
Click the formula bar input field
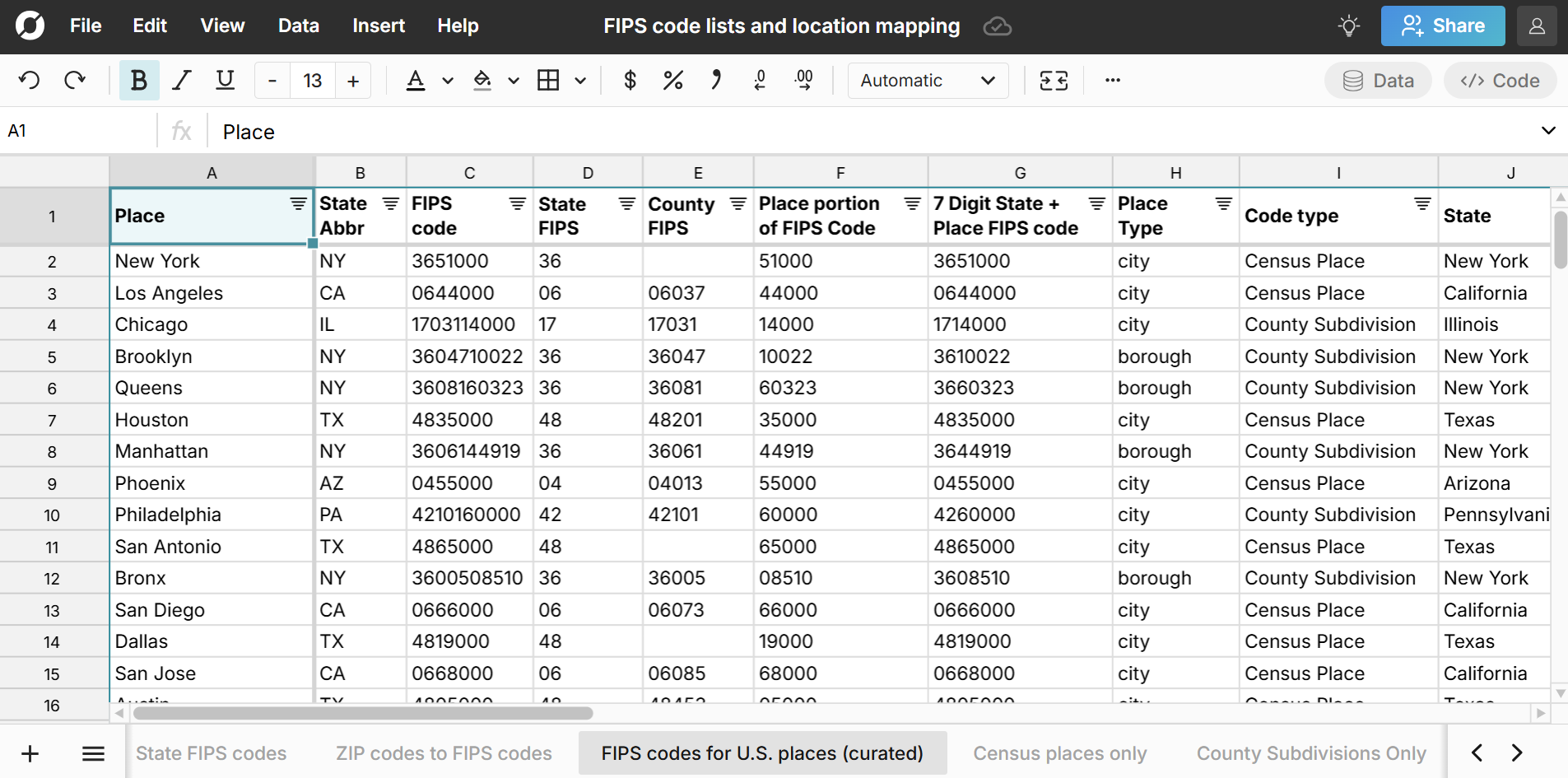coord(872,132)
